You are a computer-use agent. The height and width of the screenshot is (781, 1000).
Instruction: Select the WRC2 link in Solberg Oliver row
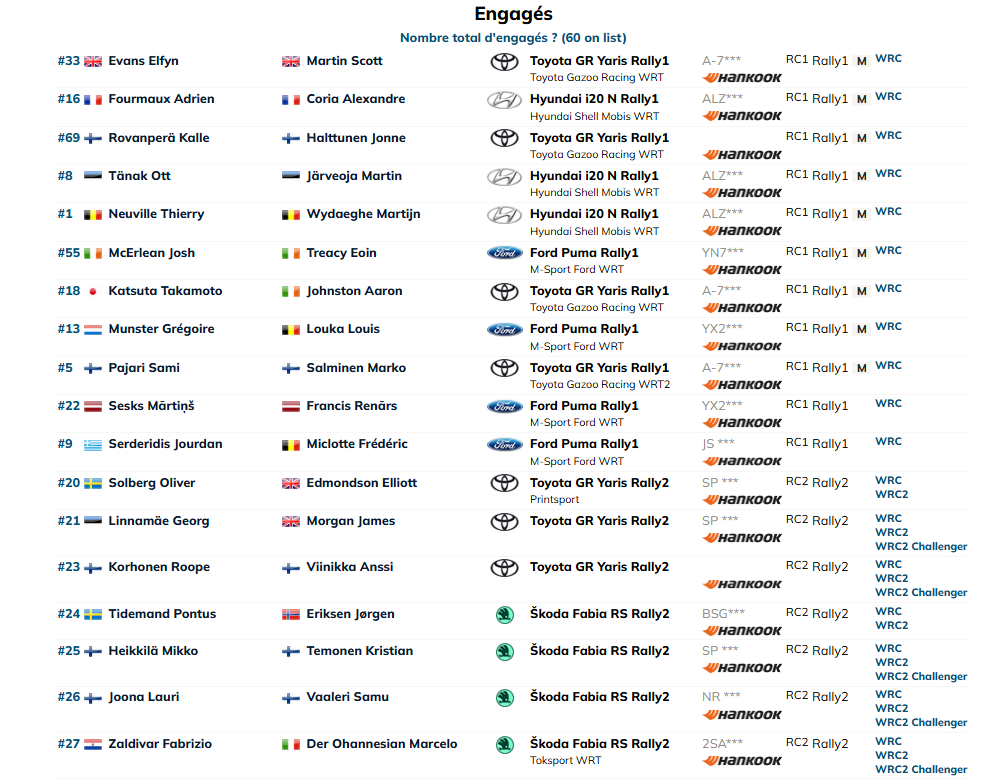(x=892, y=495)
